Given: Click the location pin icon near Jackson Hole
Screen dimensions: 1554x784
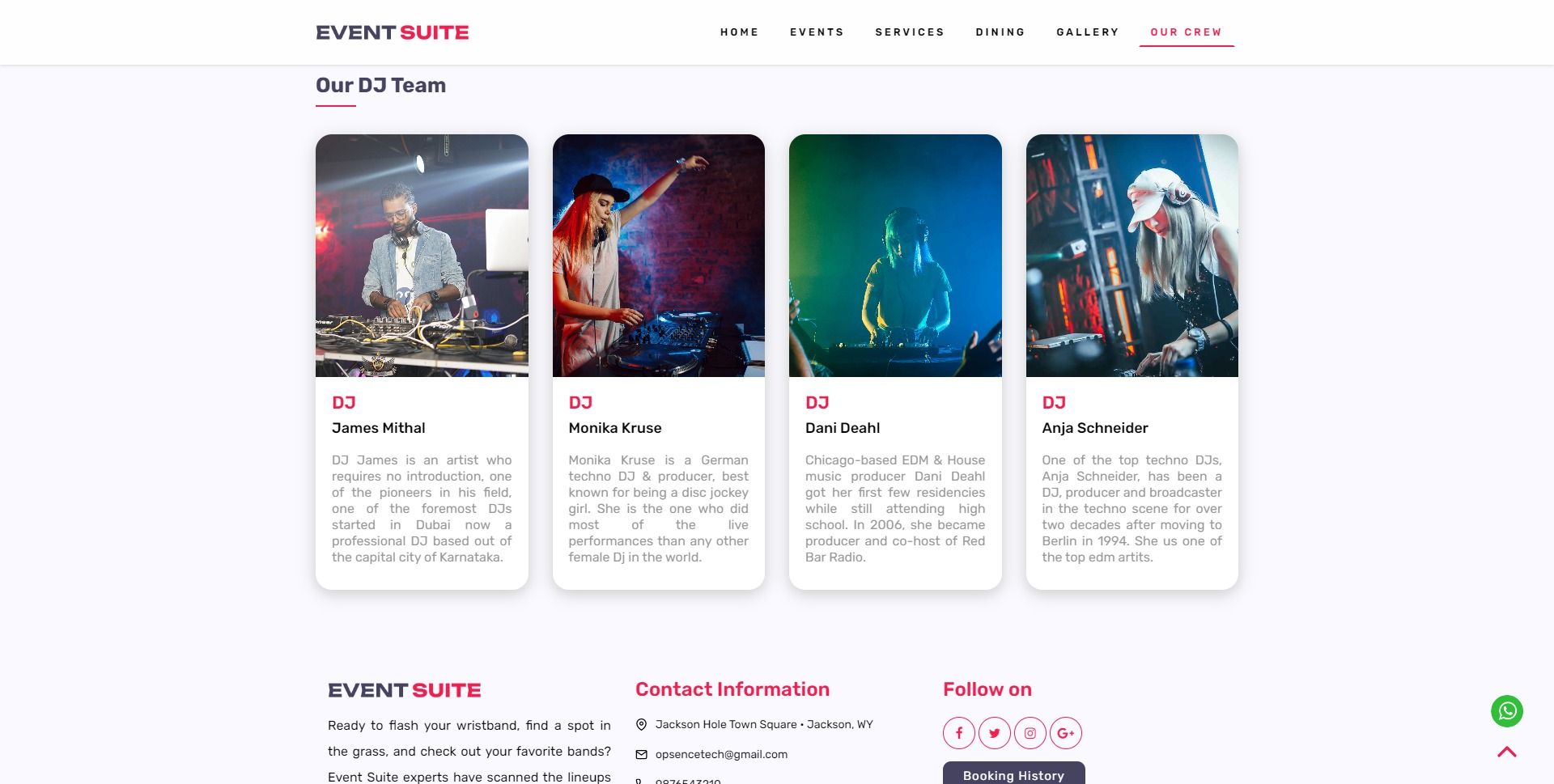Looking at the screenshot, I should 641,724.
